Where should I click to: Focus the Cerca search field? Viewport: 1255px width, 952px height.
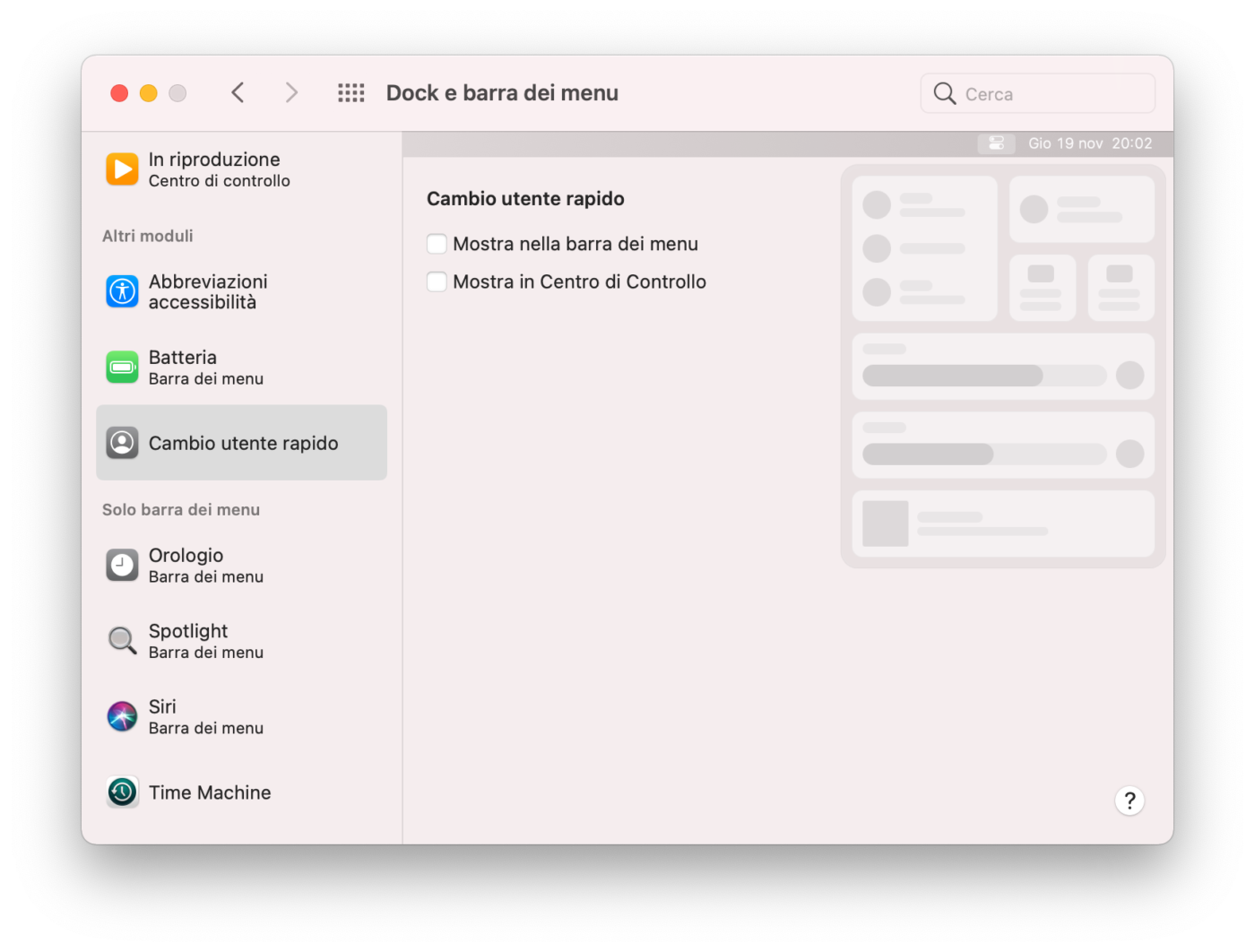click(x=1038, y=93)
